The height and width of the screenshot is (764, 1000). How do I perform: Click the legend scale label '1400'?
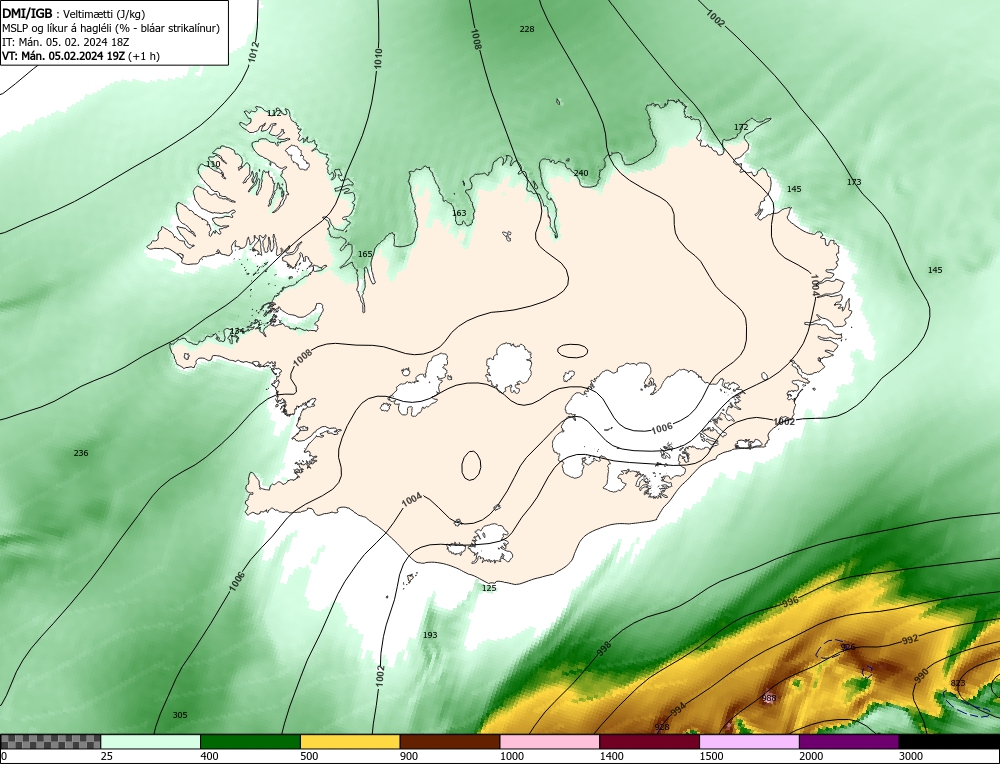[612, 756]
